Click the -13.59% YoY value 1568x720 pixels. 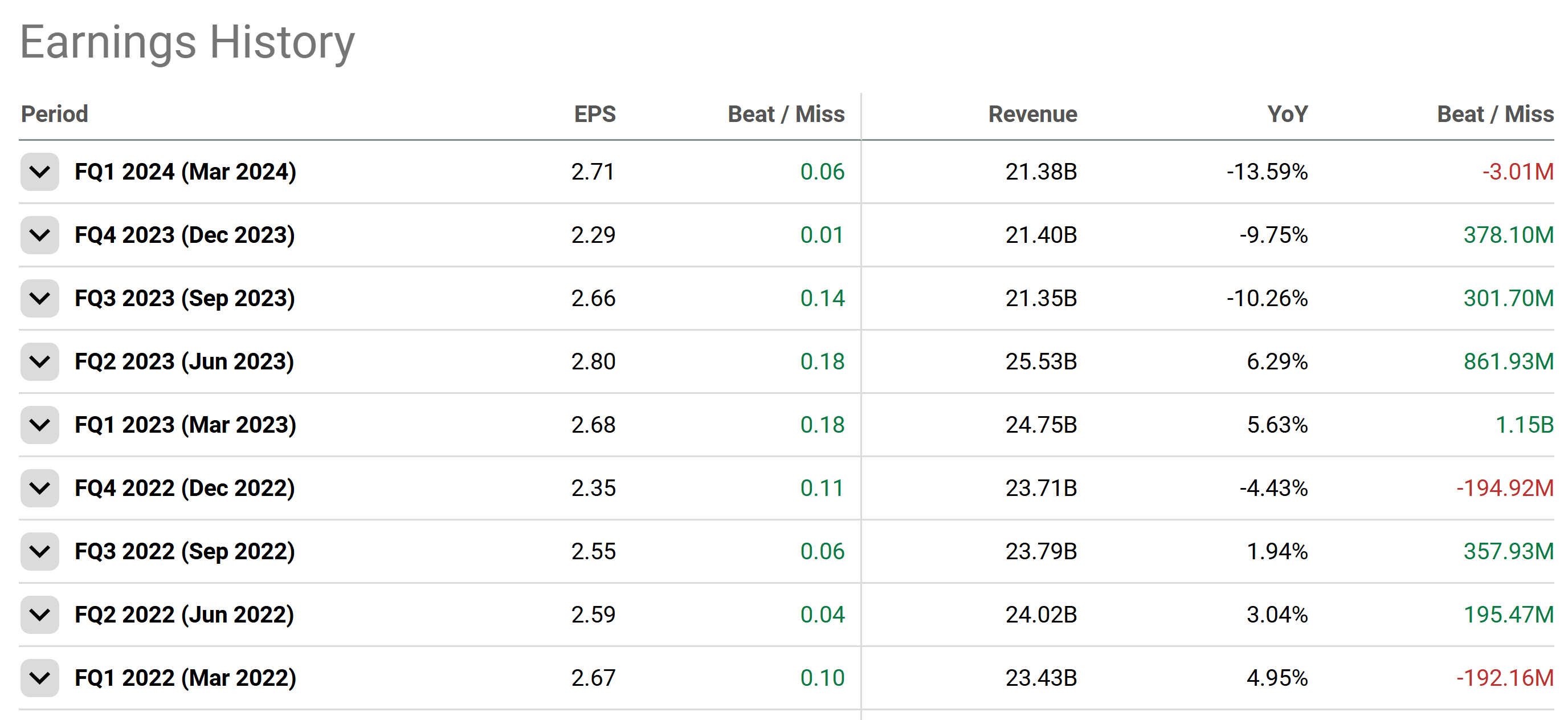click(x=1267, y=172)
